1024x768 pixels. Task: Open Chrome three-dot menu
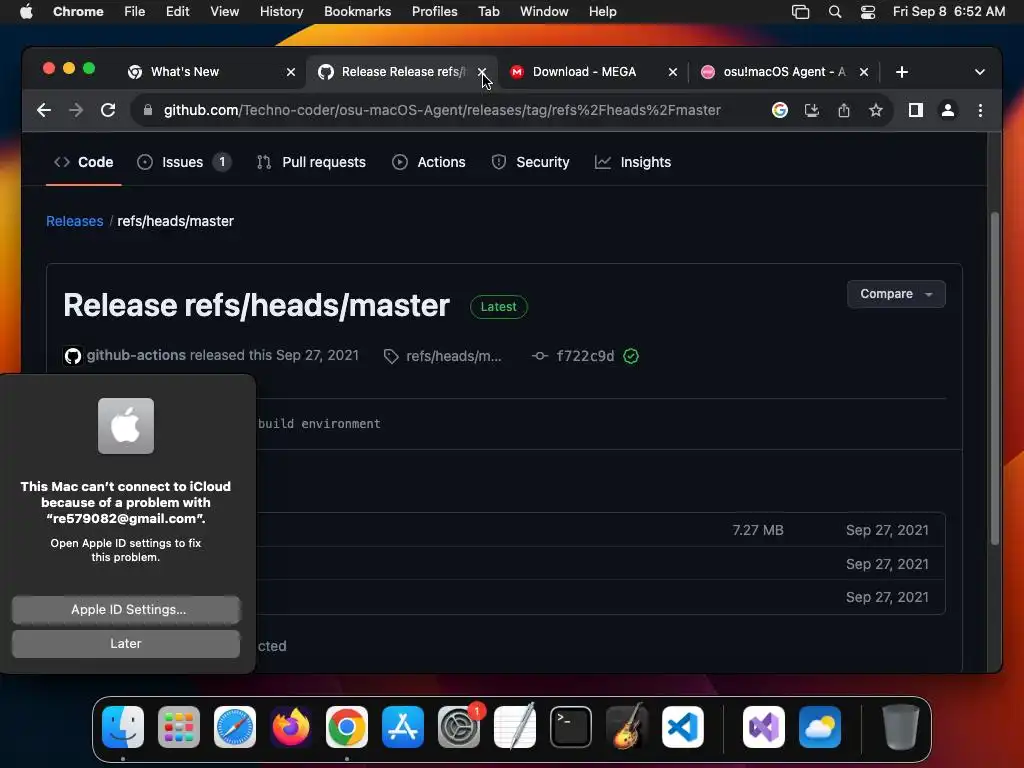tap(980, 110)
